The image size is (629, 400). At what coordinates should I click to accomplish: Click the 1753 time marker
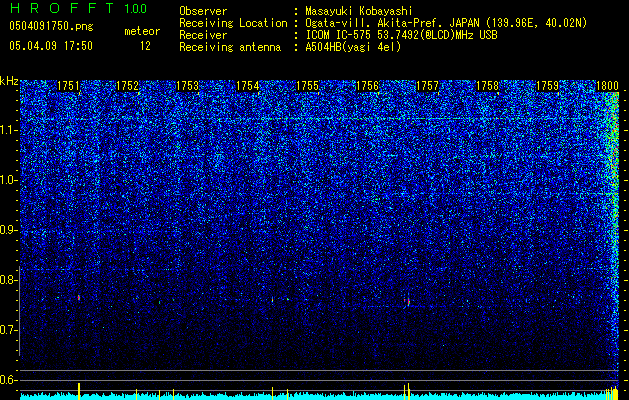(187, 86)
